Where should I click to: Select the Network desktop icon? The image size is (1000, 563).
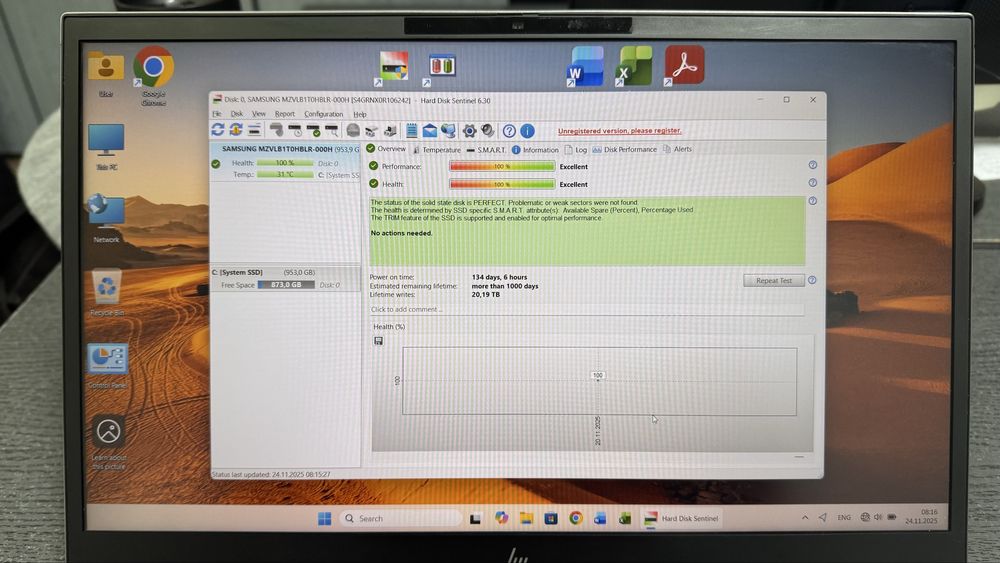[x=106, y=219]
